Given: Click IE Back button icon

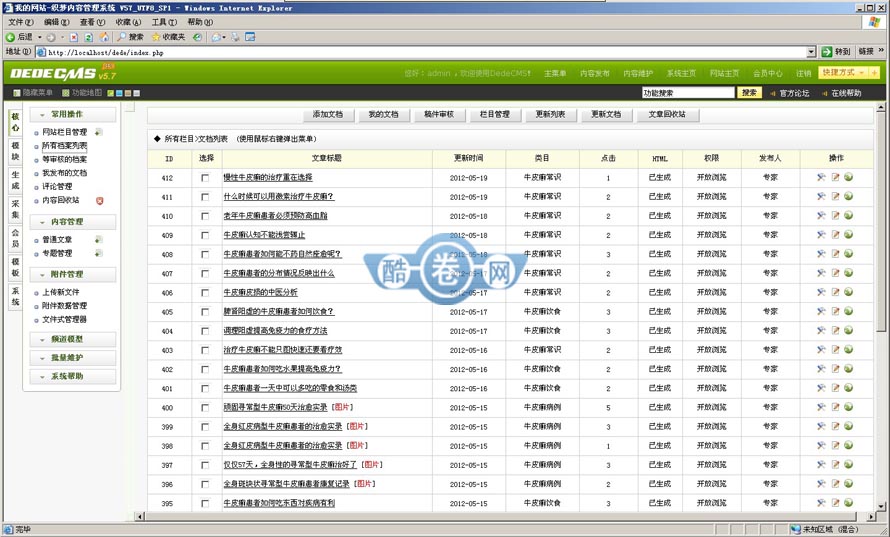Looking at the screenshot, I should pyautogui.click(x=10, y=37).
